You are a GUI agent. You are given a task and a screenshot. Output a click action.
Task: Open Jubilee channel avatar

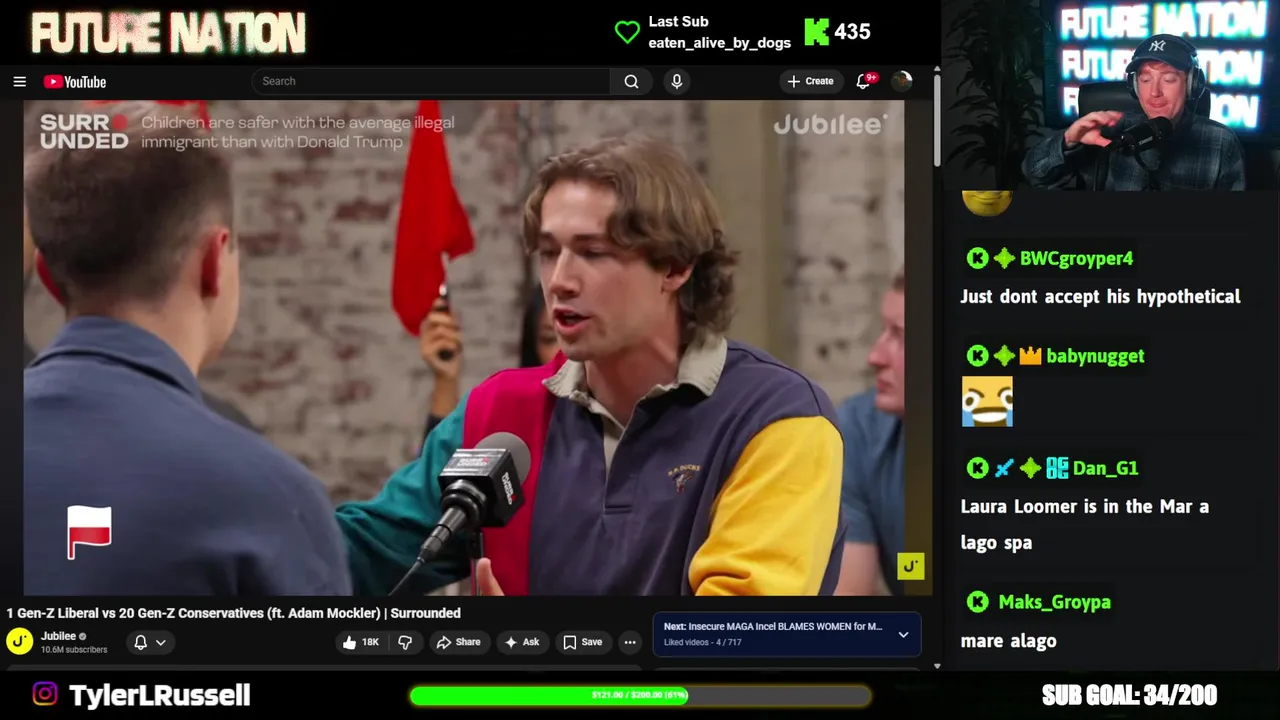(20, 641)
